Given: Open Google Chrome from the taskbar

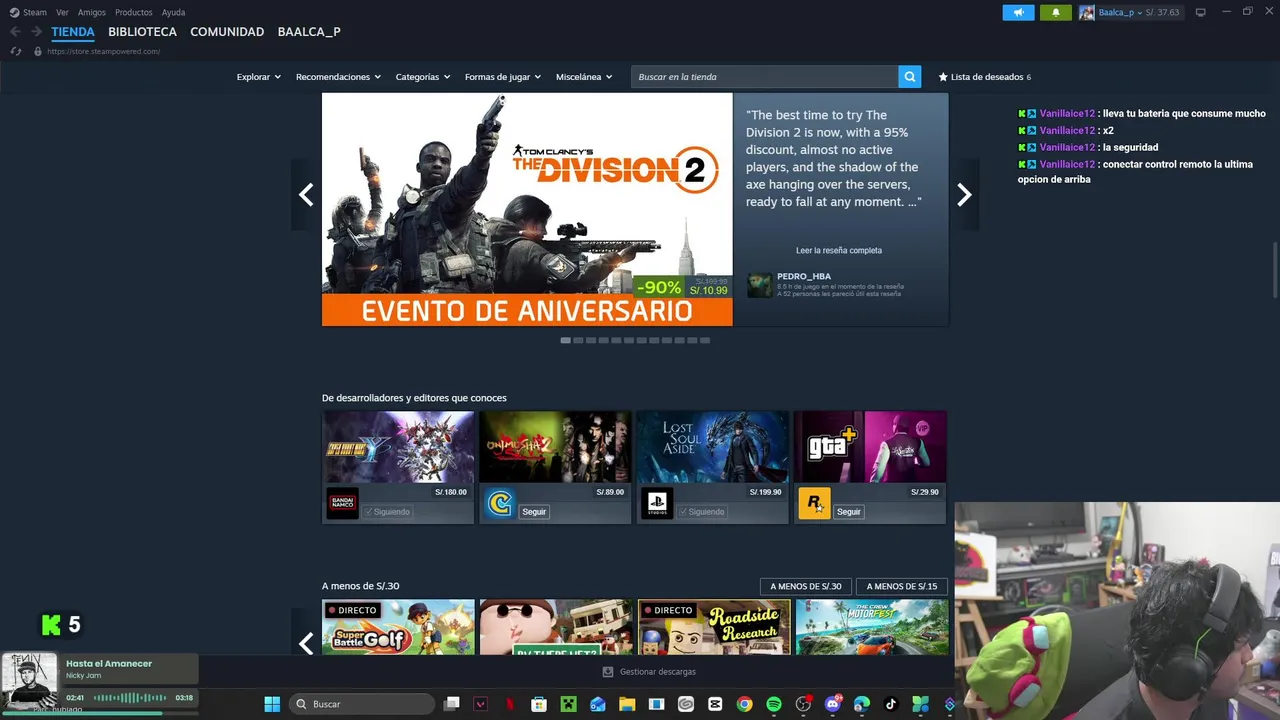Looking at the screenshot, I should point(744,704).
